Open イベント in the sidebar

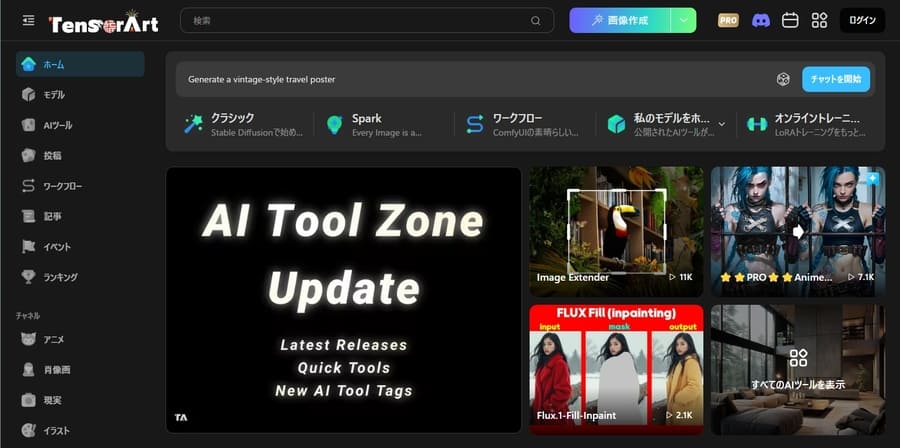click(80, 247)
